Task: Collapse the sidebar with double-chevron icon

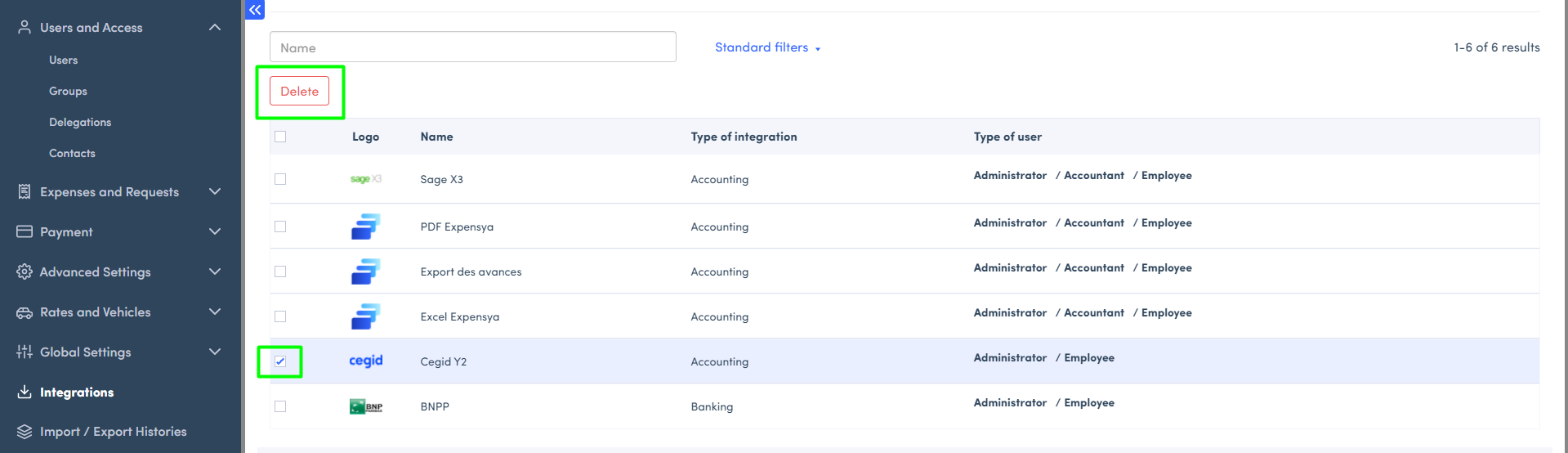Action: pyautogui.click(x=255, y=10)
